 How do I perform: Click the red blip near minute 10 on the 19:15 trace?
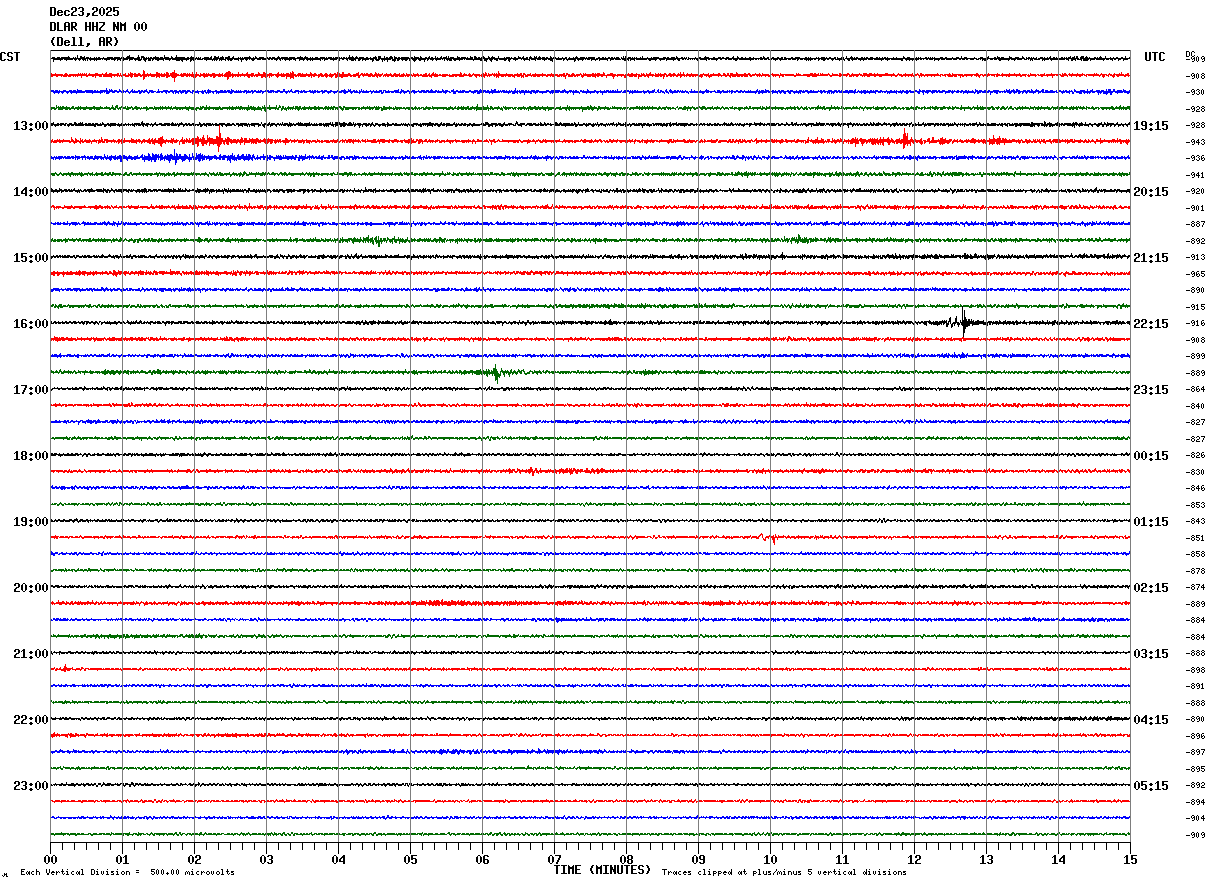767,538
